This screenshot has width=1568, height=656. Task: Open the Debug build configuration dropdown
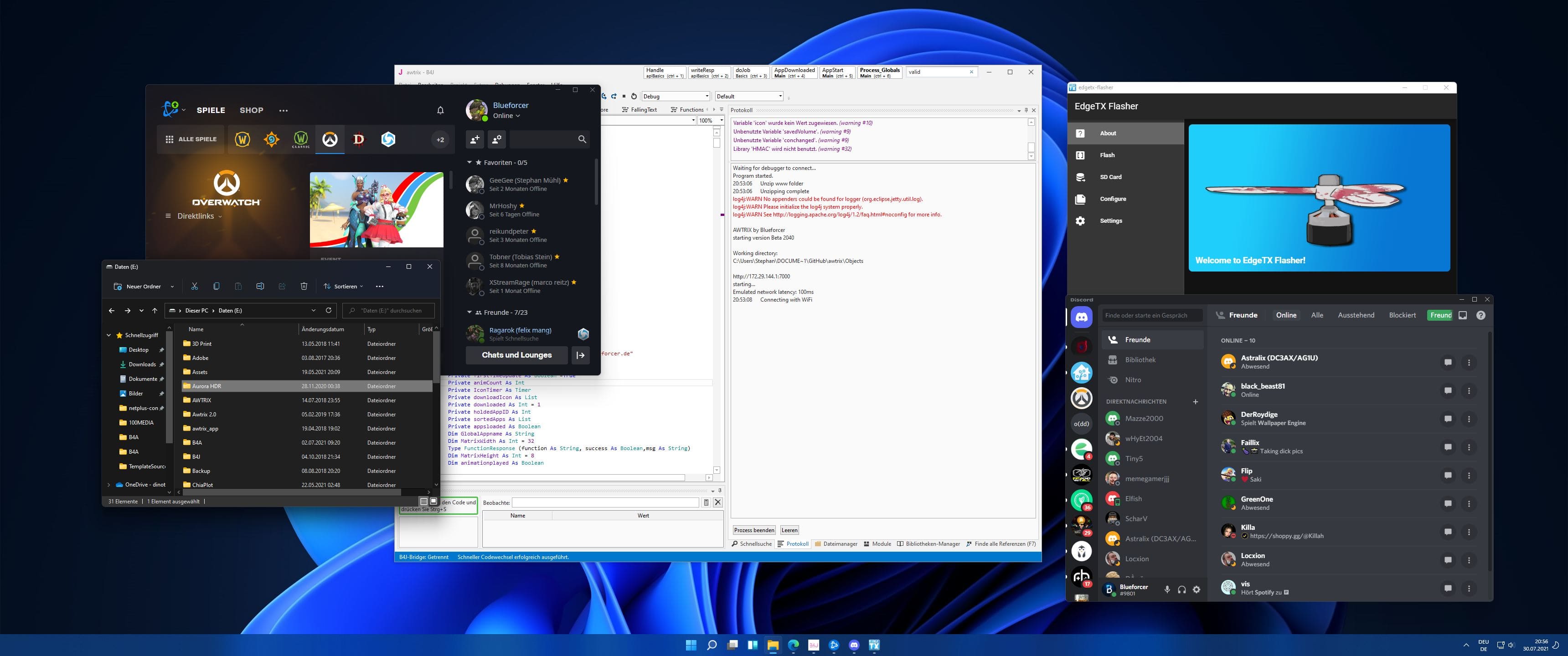(x=676, y=96)
